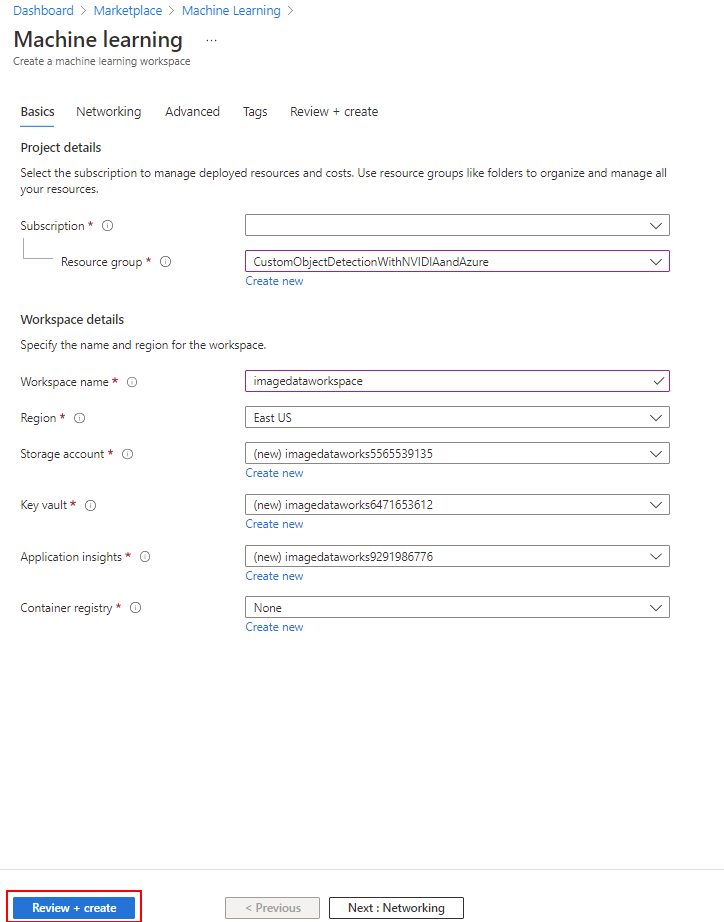View Storage account info tooltip

coord(128,454)
